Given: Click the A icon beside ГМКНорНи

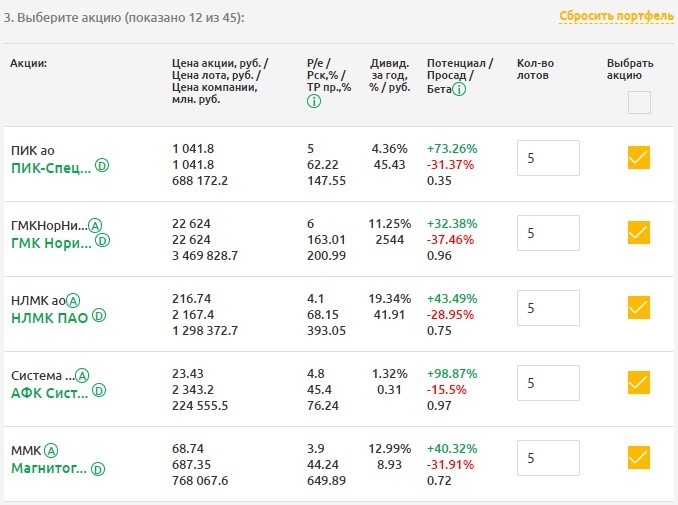Looking at the screenshot, I should coord(95,225).
